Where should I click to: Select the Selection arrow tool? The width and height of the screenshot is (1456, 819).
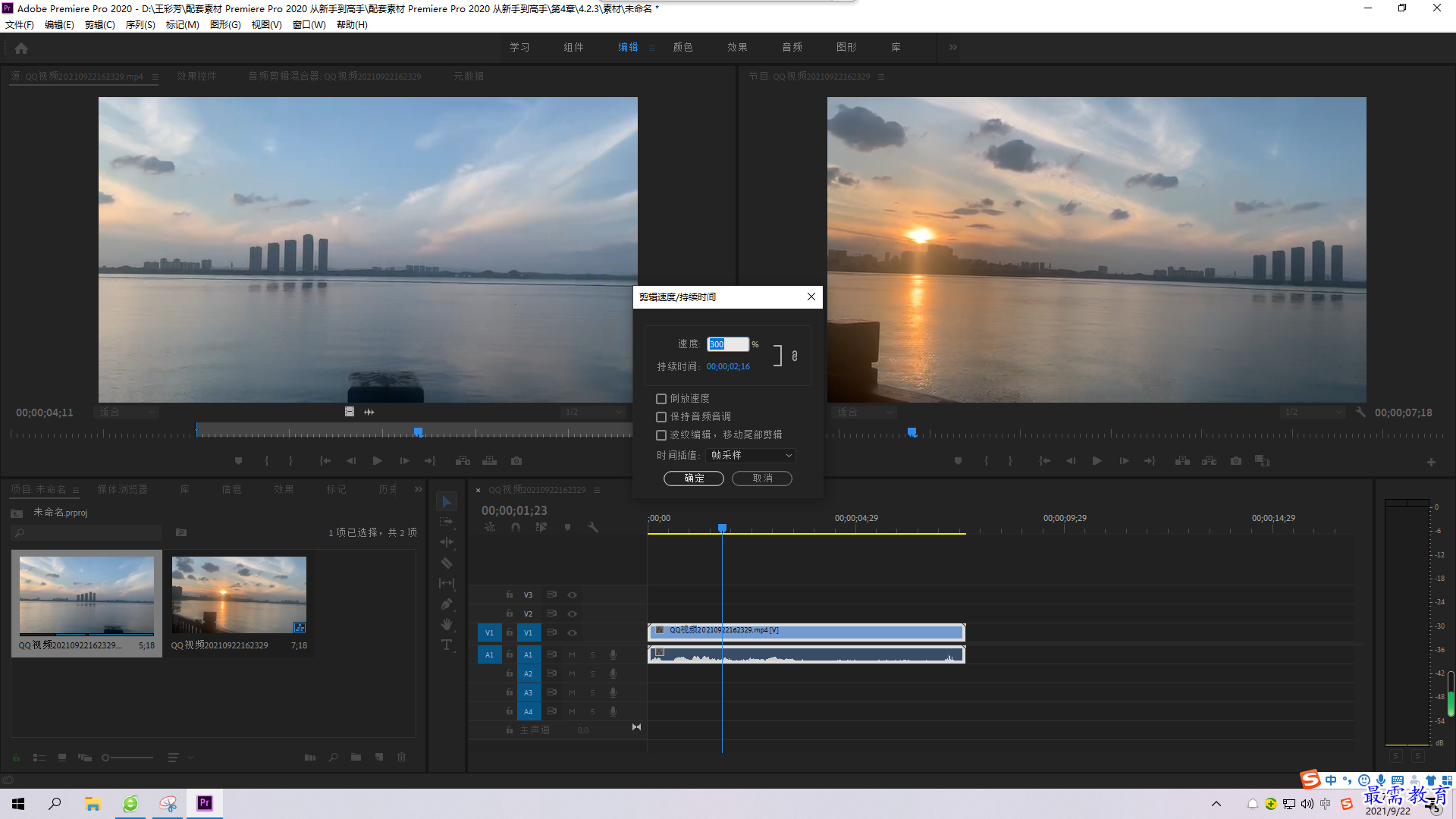pyautogui.click(x=447, y=502)
